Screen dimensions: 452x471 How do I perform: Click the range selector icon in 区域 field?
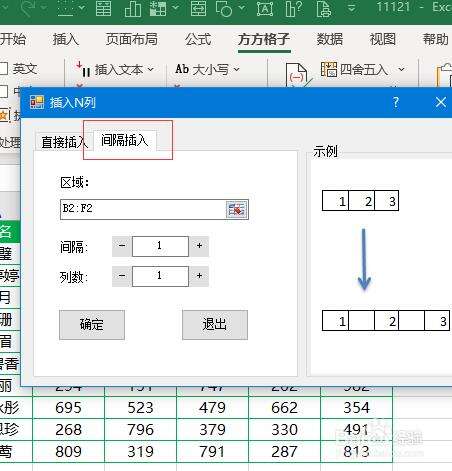(x=237, y=209)
